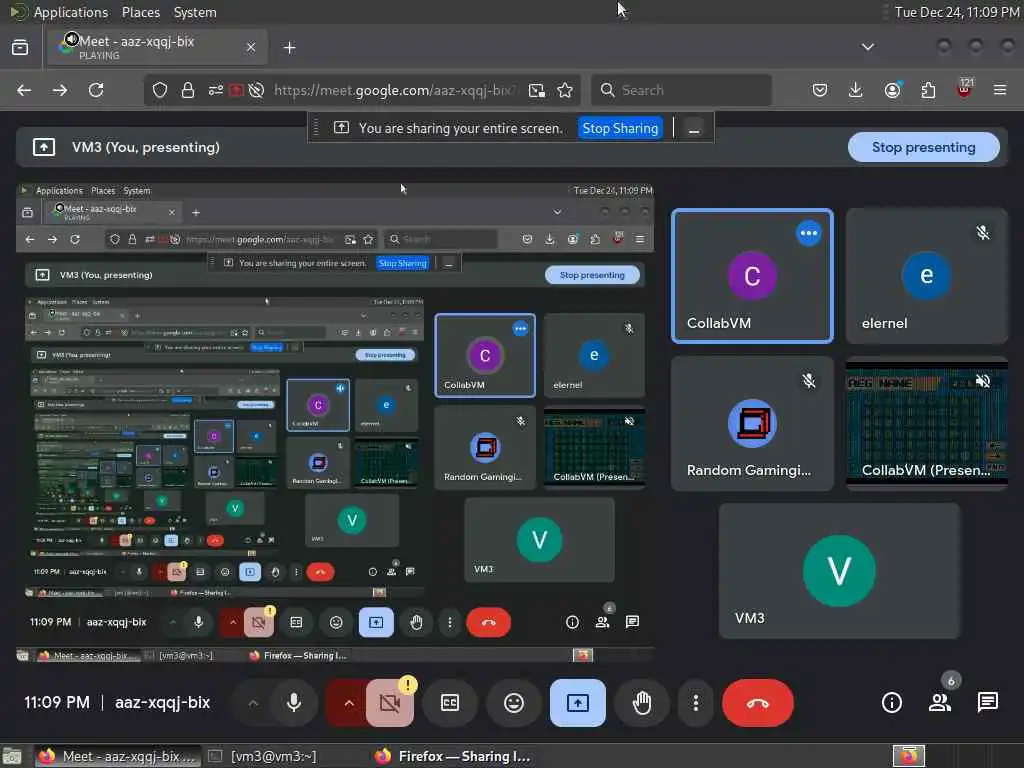Open screen sharing indicator in address bar
This screenshot has height=768, width=1024.
click(x=236, y=90)
